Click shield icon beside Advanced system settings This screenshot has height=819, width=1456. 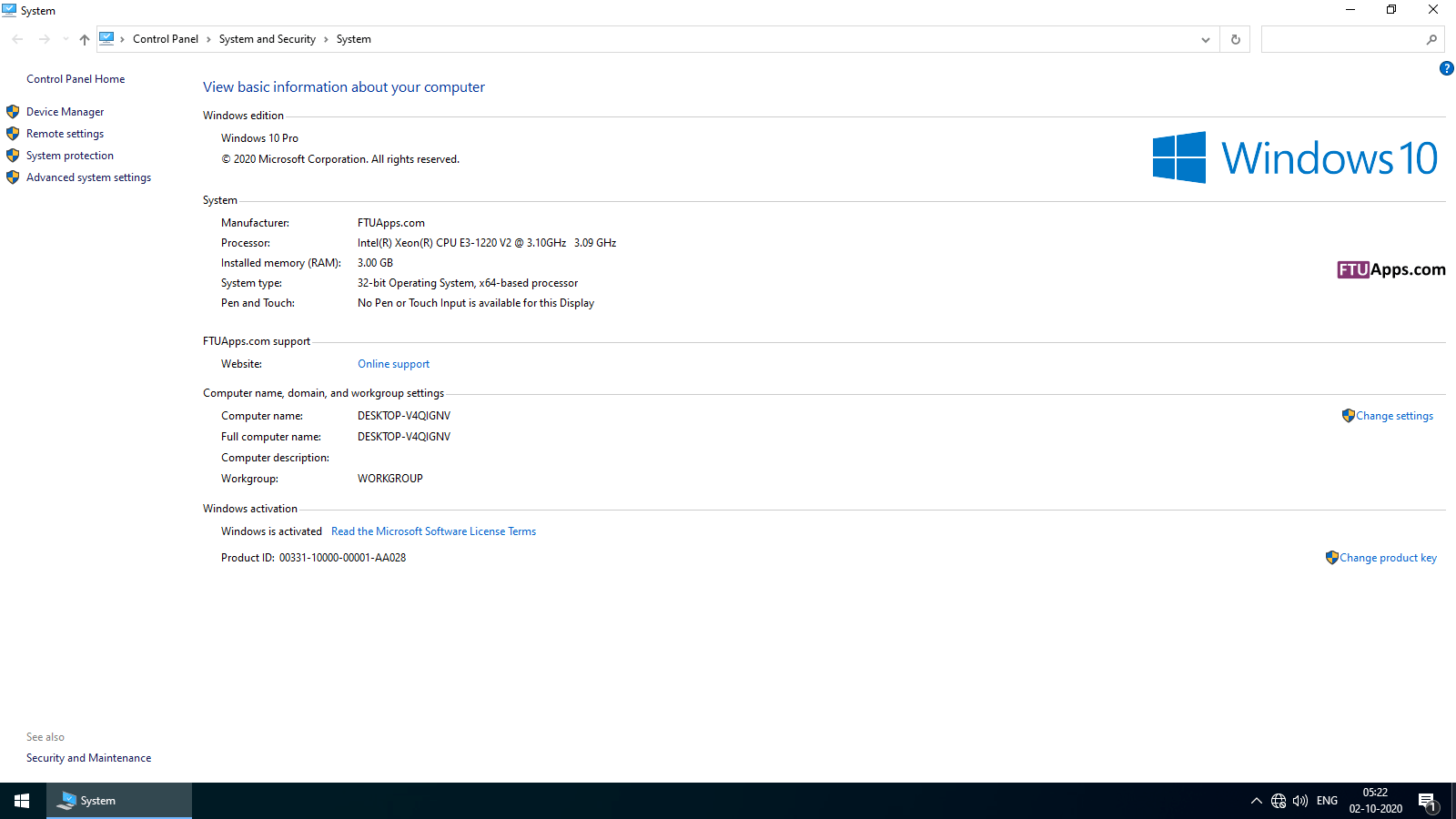click(13, 177)
